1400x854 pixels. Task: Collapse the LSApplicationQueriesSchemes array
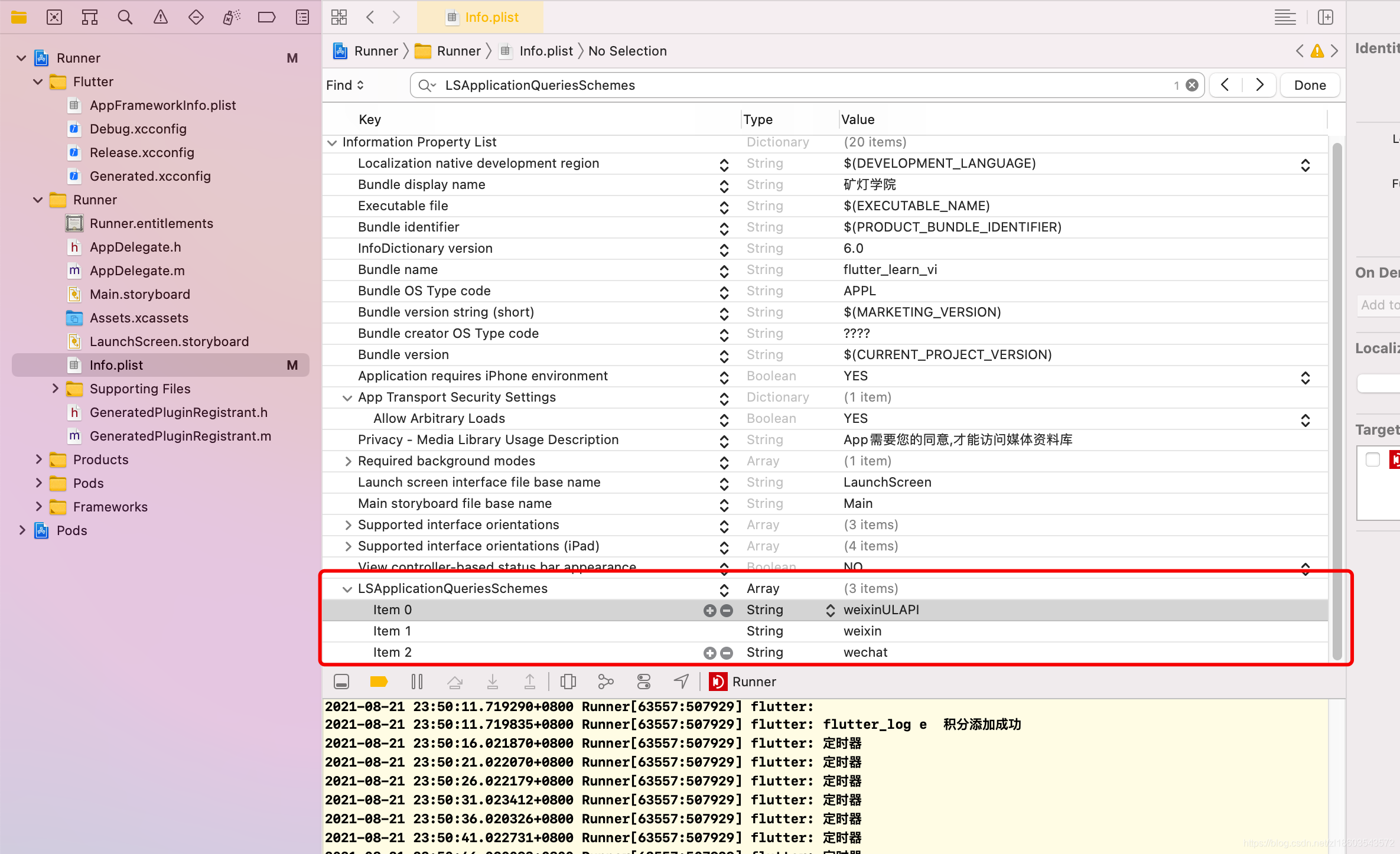point(347,589)
